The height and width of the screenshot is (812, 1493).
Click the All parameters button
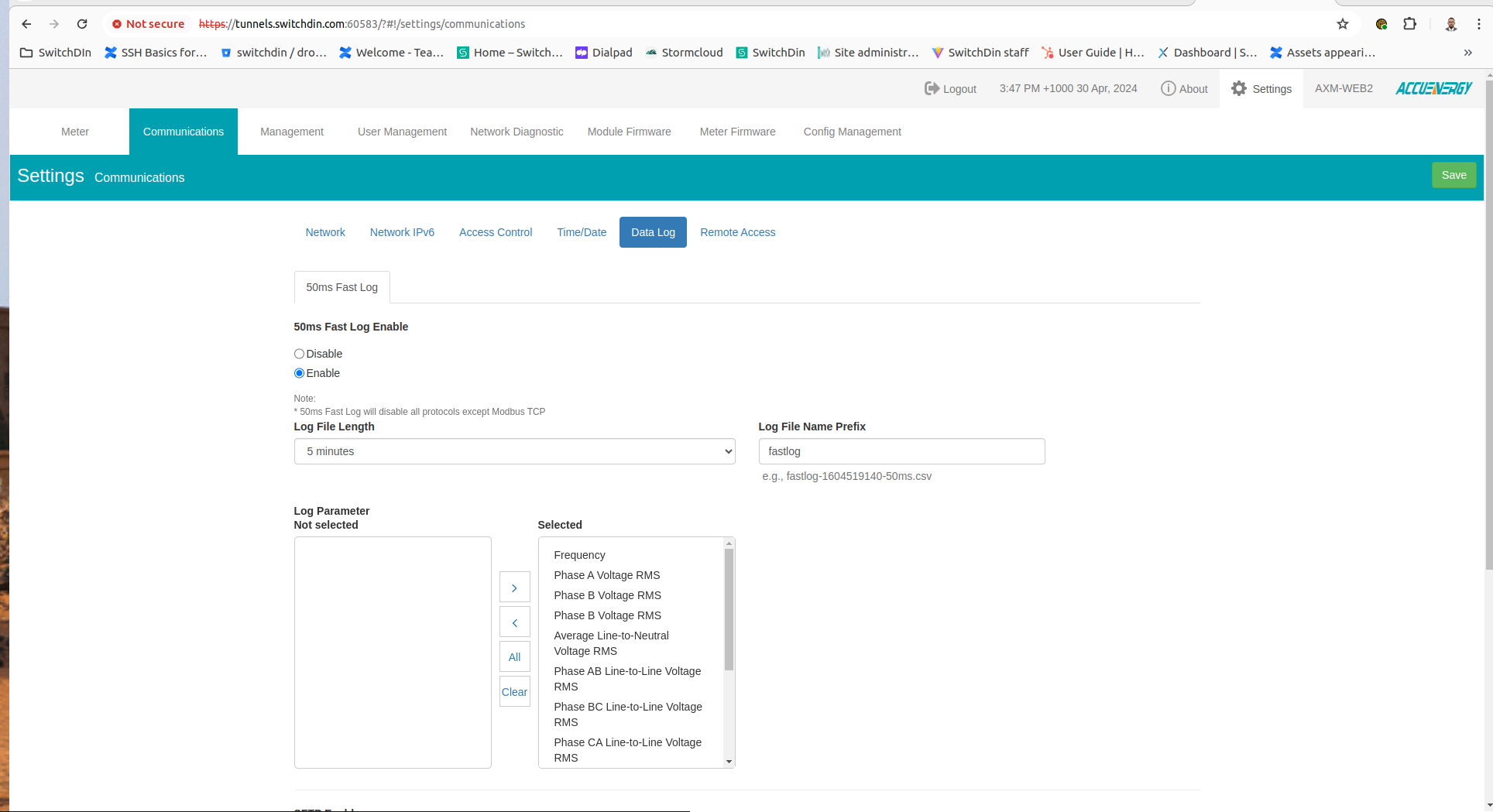point(514,657)
